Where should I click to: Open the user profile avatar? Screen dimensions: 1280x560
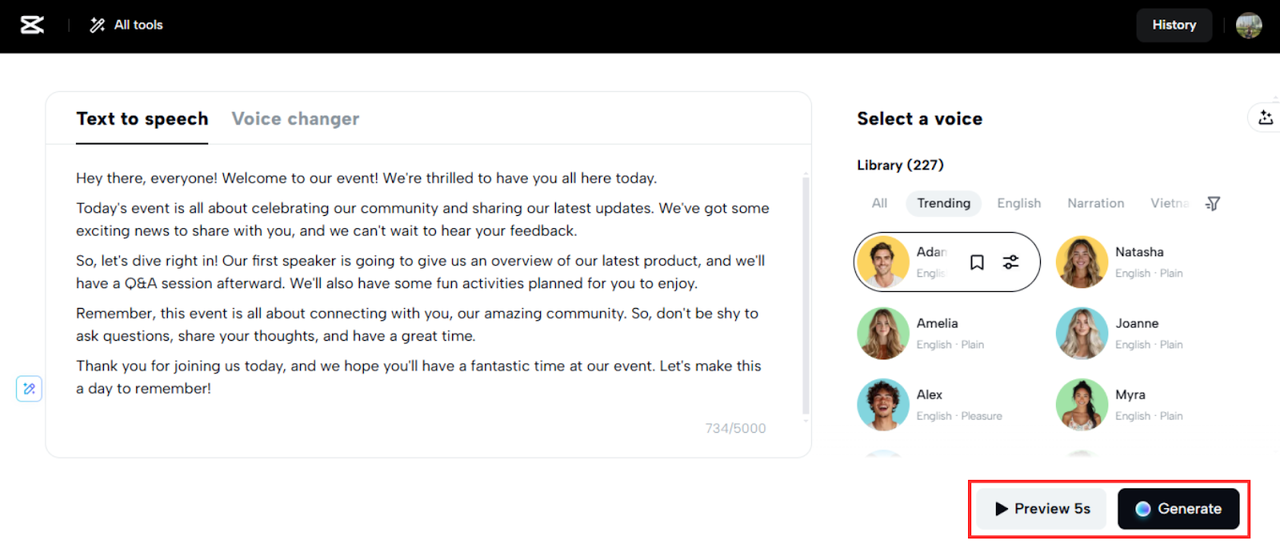tap(1248, 25)
